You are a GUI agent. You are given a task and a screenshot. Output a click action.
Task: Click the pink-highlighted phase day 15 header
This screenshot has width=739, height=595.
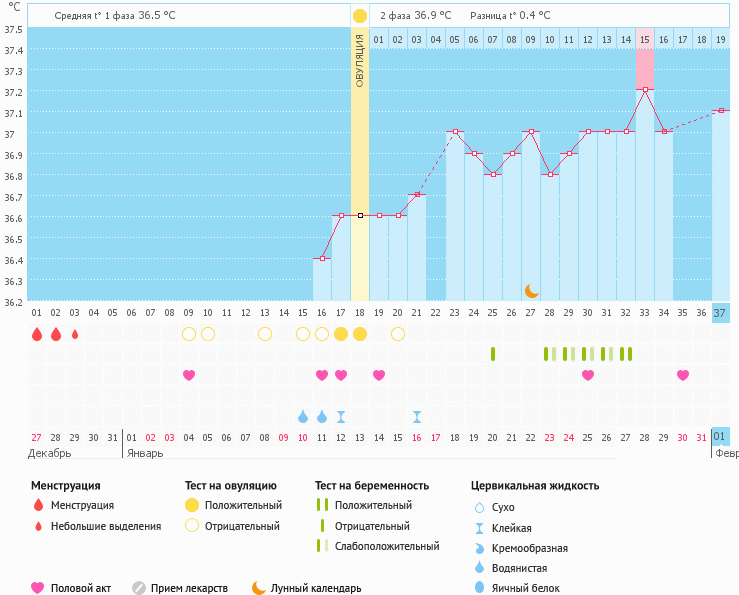645,39
